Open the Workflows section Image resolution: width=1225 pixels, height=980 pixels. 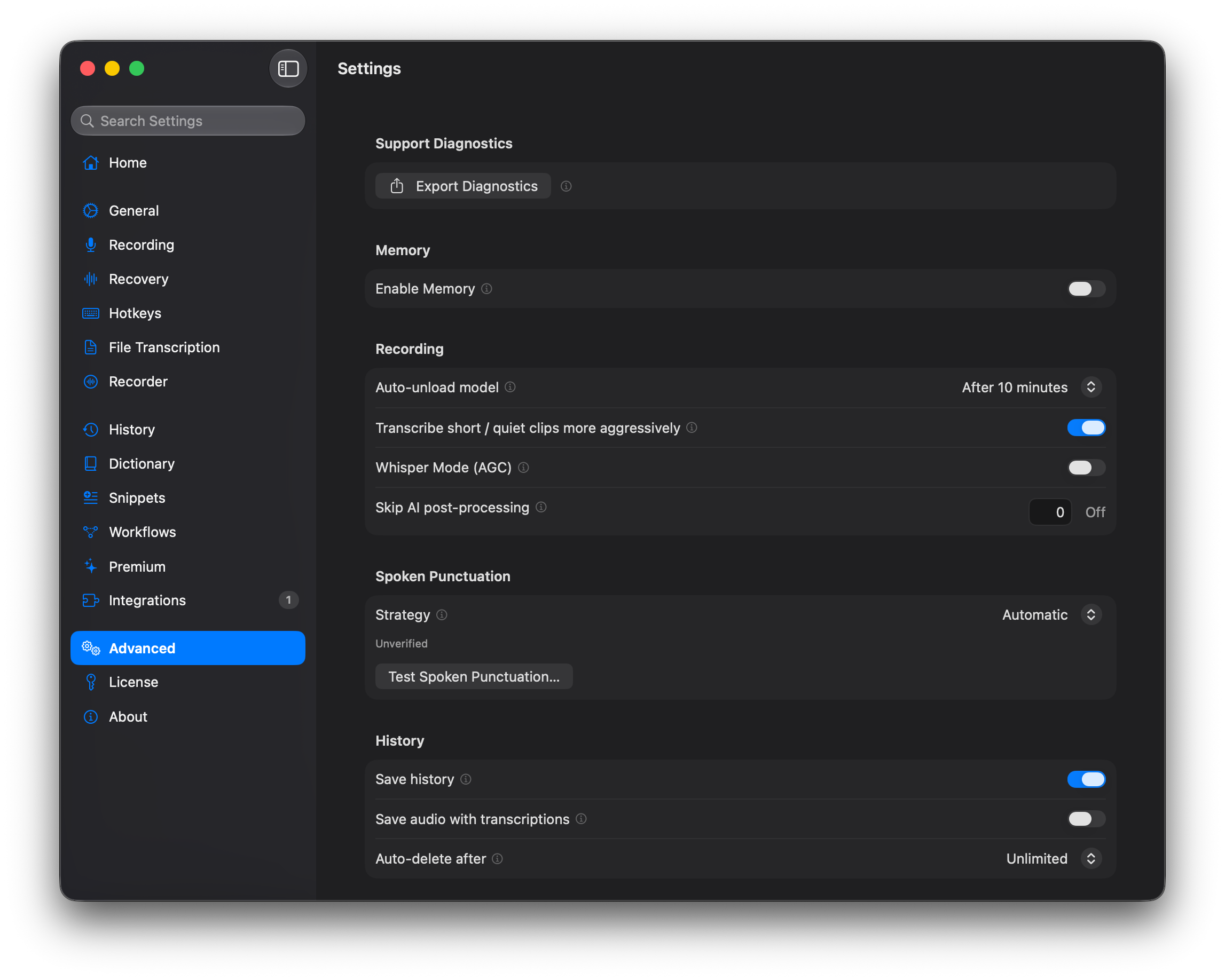188,532
